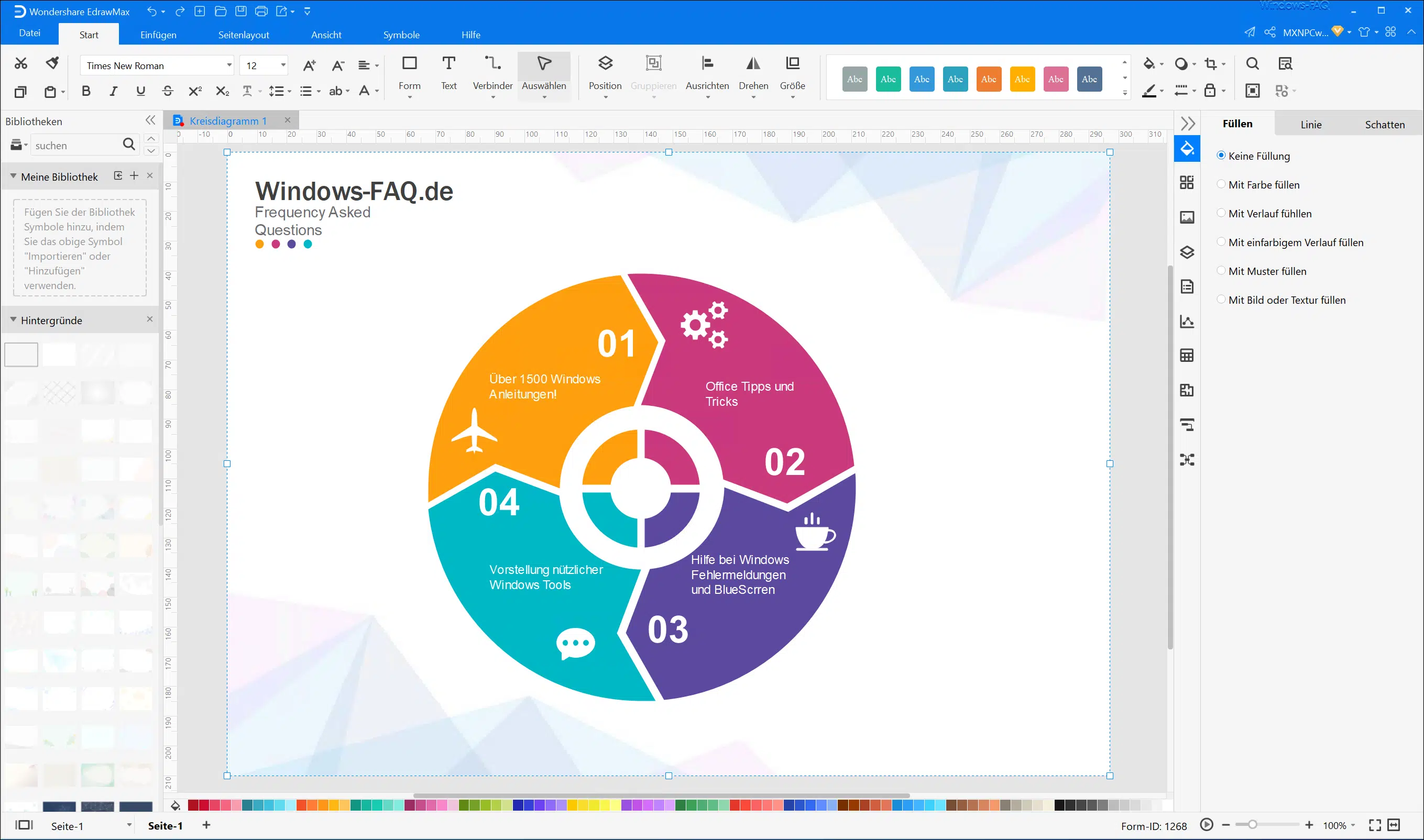Open the layers panel in right sidebar
Viewport: 1424px width, 840px height.
pos(1187,252)
